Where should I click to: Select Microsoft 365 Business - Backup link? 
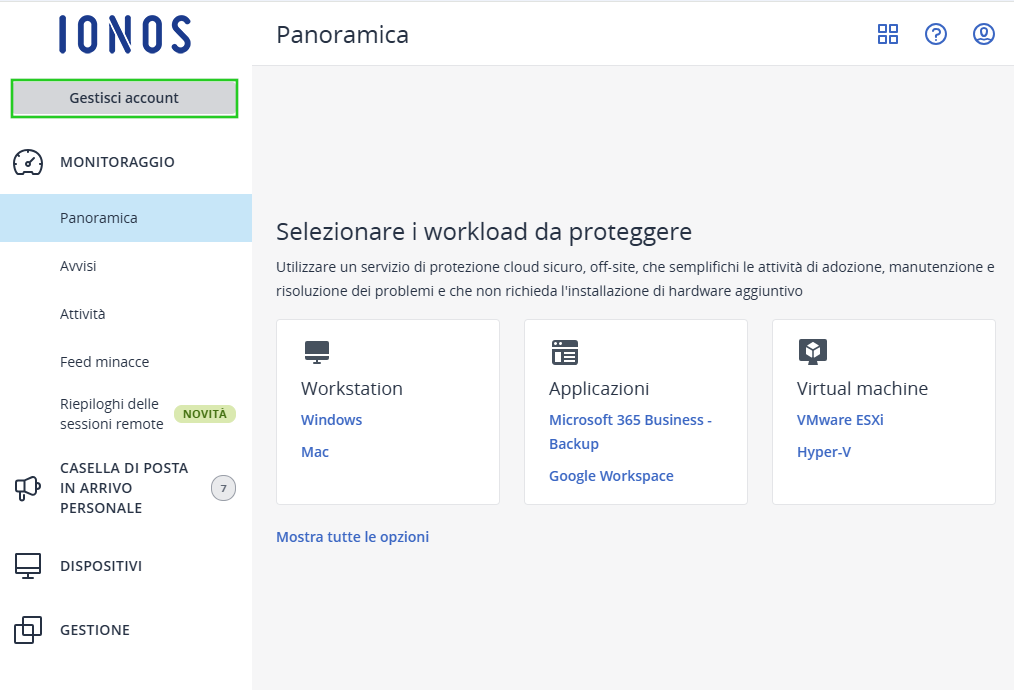[631, 431]
